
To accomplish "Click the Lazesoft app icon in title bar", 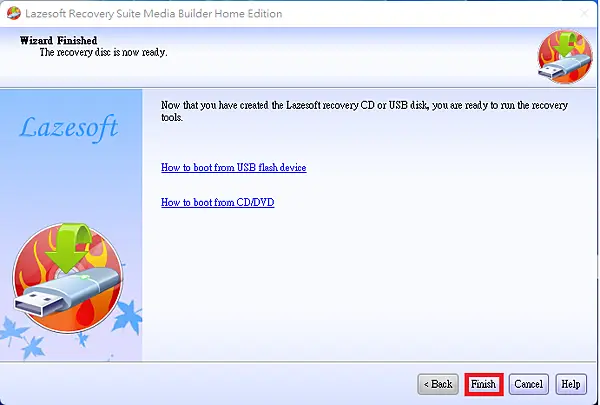I will [x=13, y=13].
